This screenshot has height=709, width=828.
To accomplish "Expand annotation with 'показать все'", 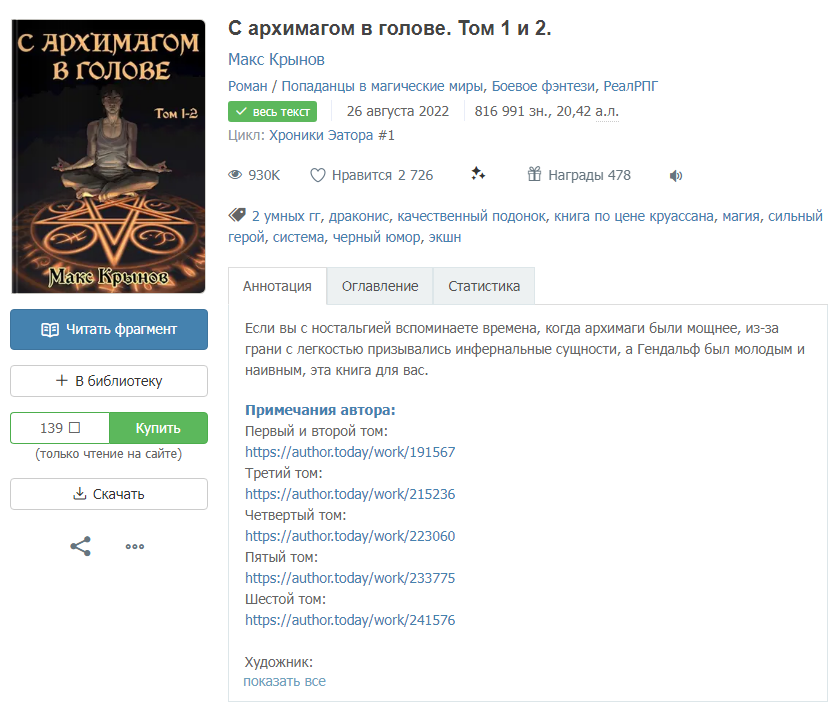I will (284, 681).
